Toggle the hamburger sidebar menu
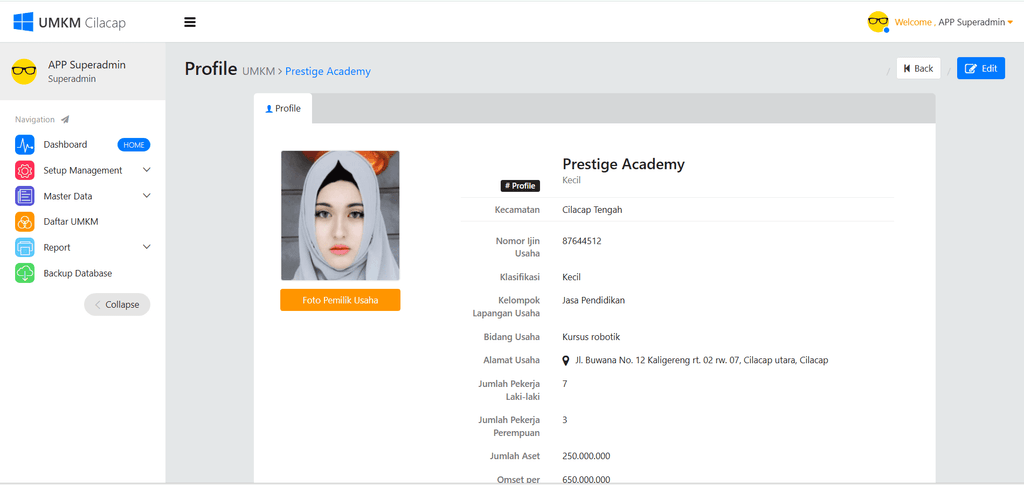 (190, 22)
